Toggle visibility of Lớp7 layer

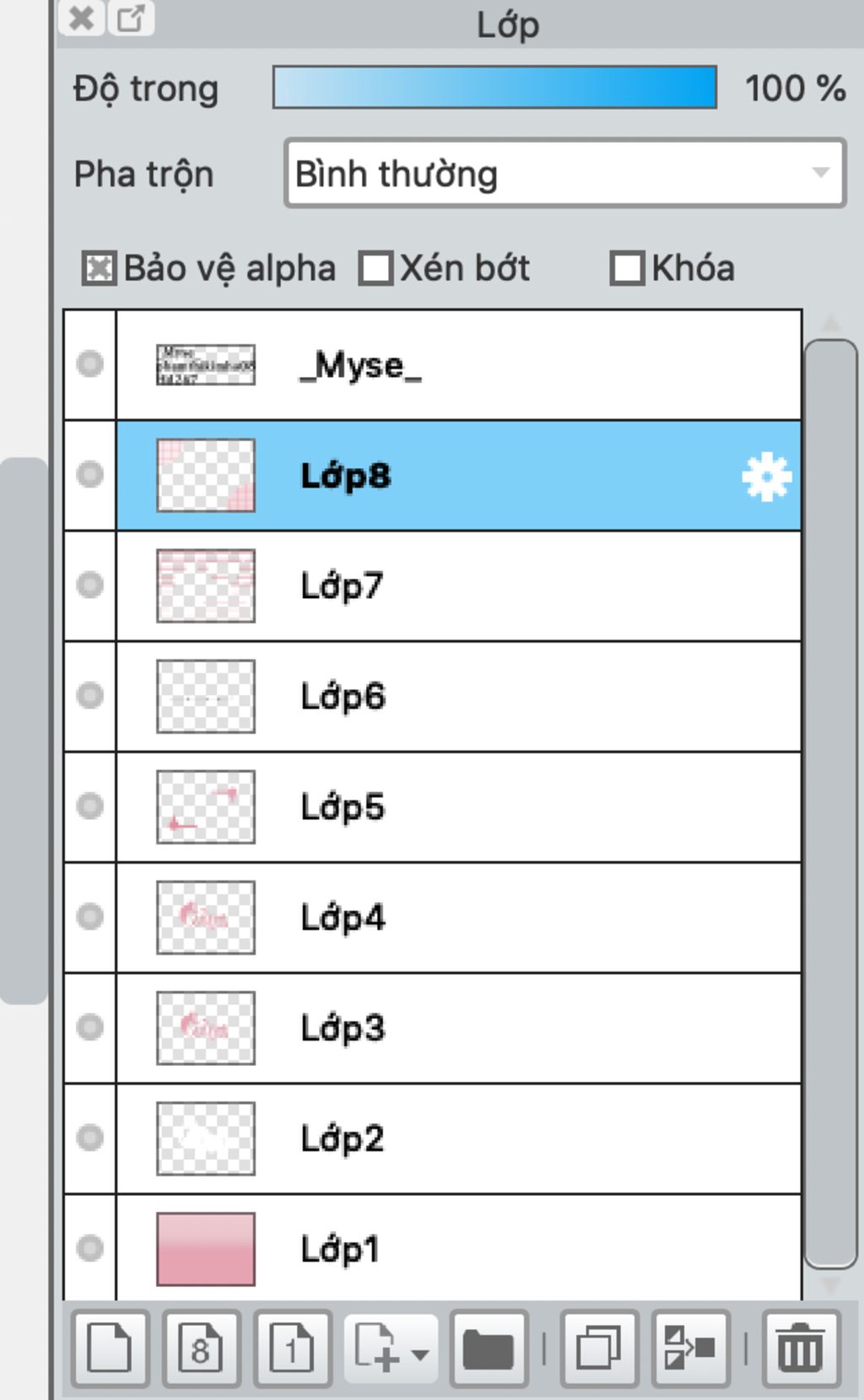tap(89, 584)
